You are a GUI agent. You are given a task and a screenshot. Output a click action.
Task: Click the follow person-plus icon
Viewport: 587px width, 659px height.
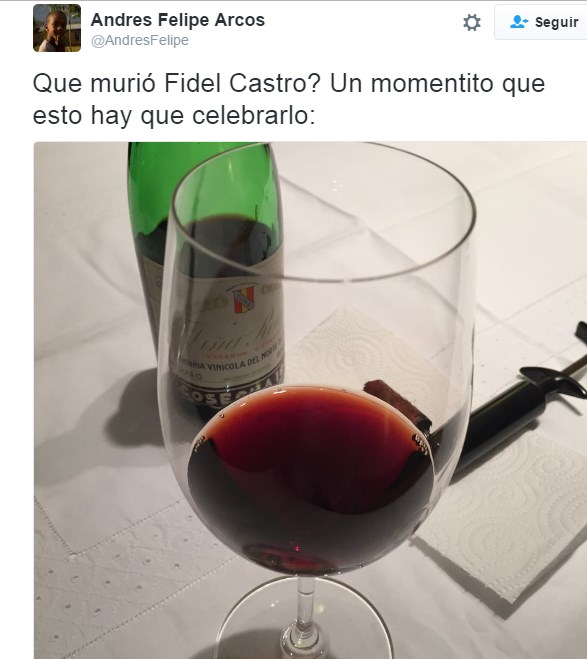(519, 22)
